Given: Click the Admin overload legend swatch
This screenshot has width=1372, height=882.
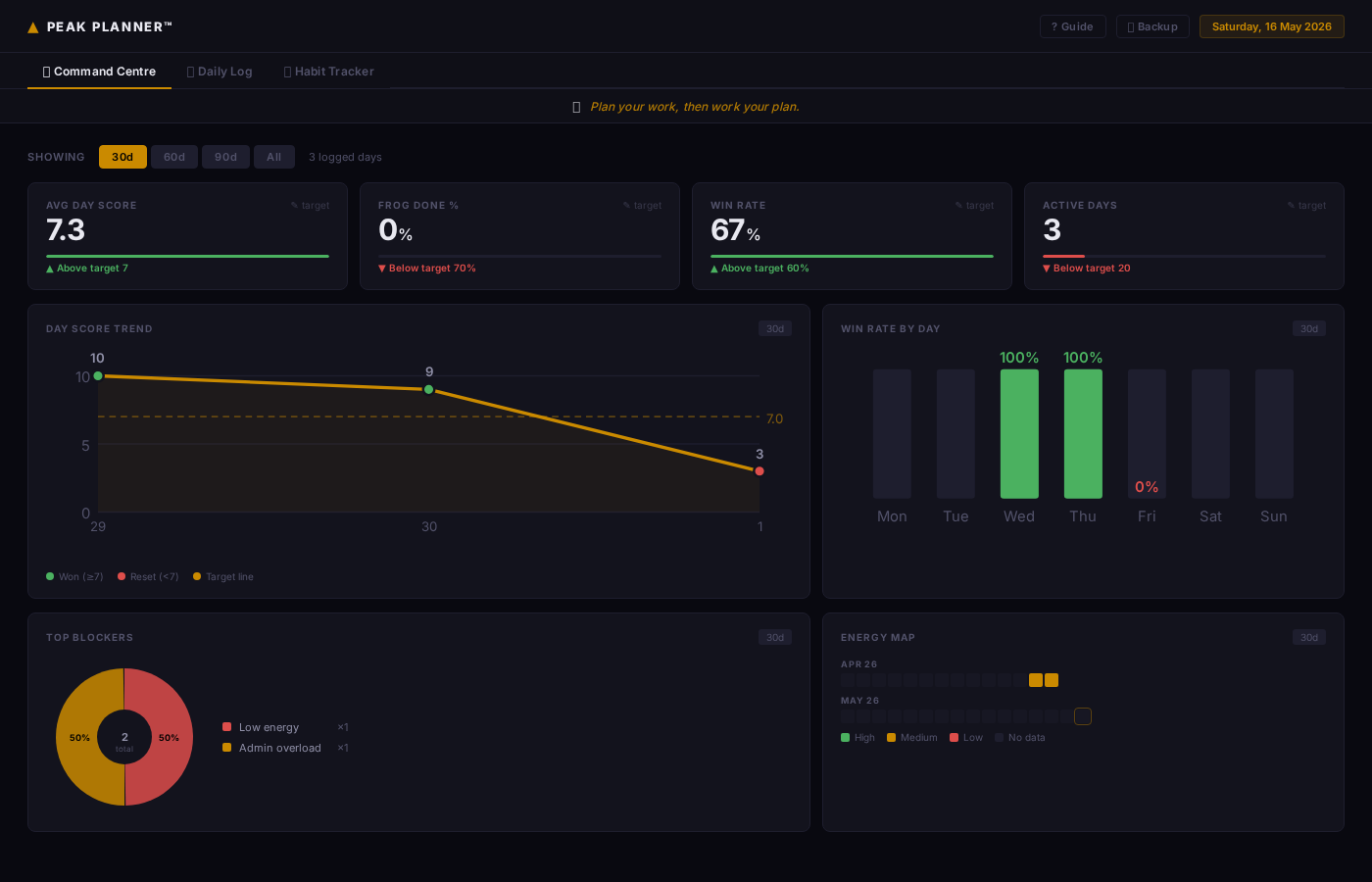Looking at the screenshot, I should coord(227,748).
